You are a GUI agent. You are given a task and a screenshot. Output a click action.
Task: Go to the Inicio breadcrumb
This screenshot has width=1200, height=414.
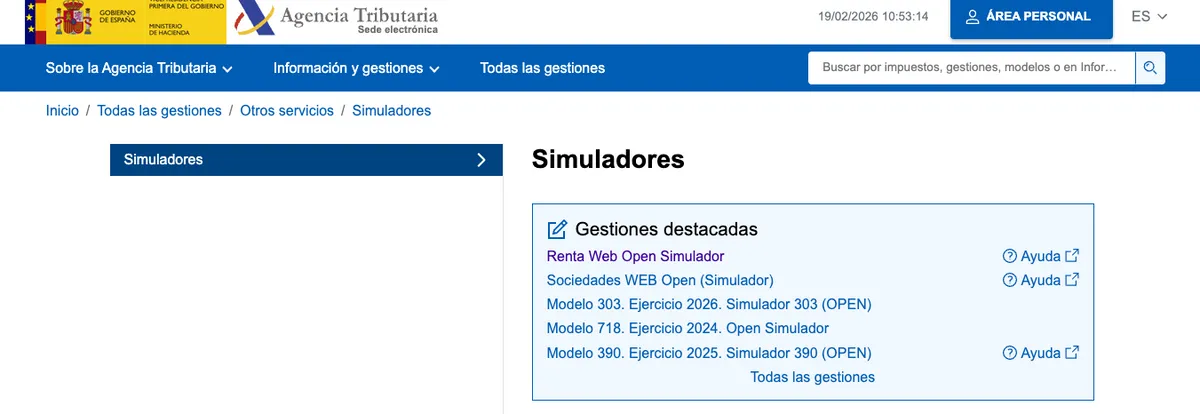coord(62,111)
